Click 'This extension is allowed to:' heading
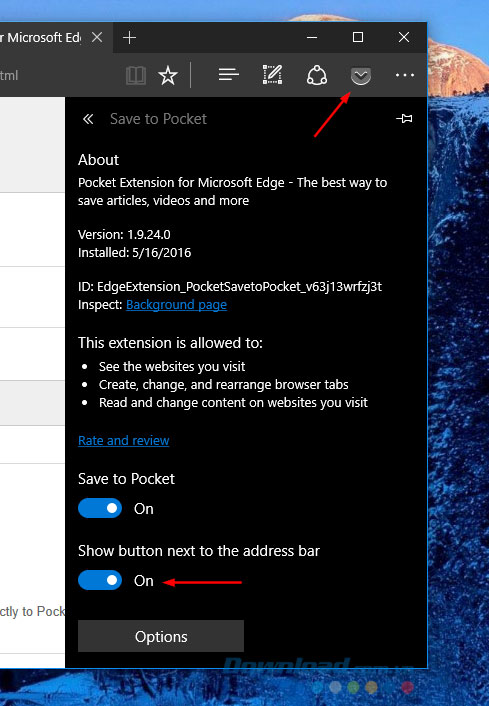Image resolution: width=489 pixels, height=706 pixels. pos(170,343)
